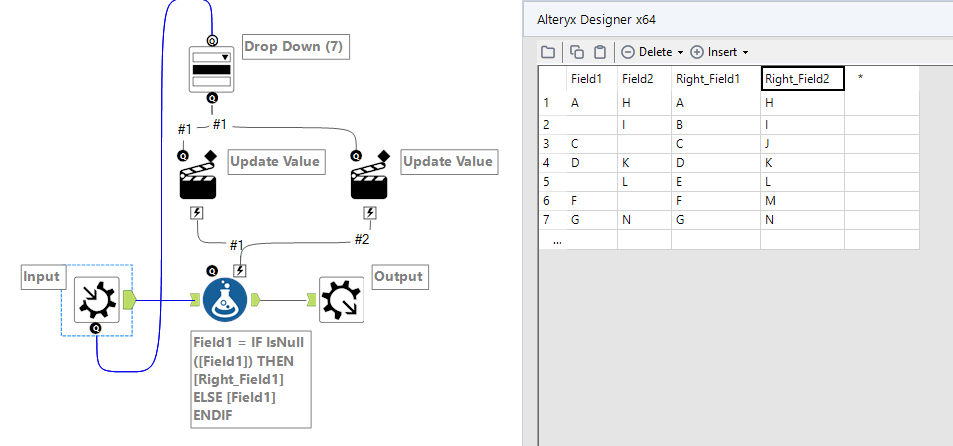Click the left Update Value action tool
The height and width of the screenshot is (446, 953).
pos(198,181)
